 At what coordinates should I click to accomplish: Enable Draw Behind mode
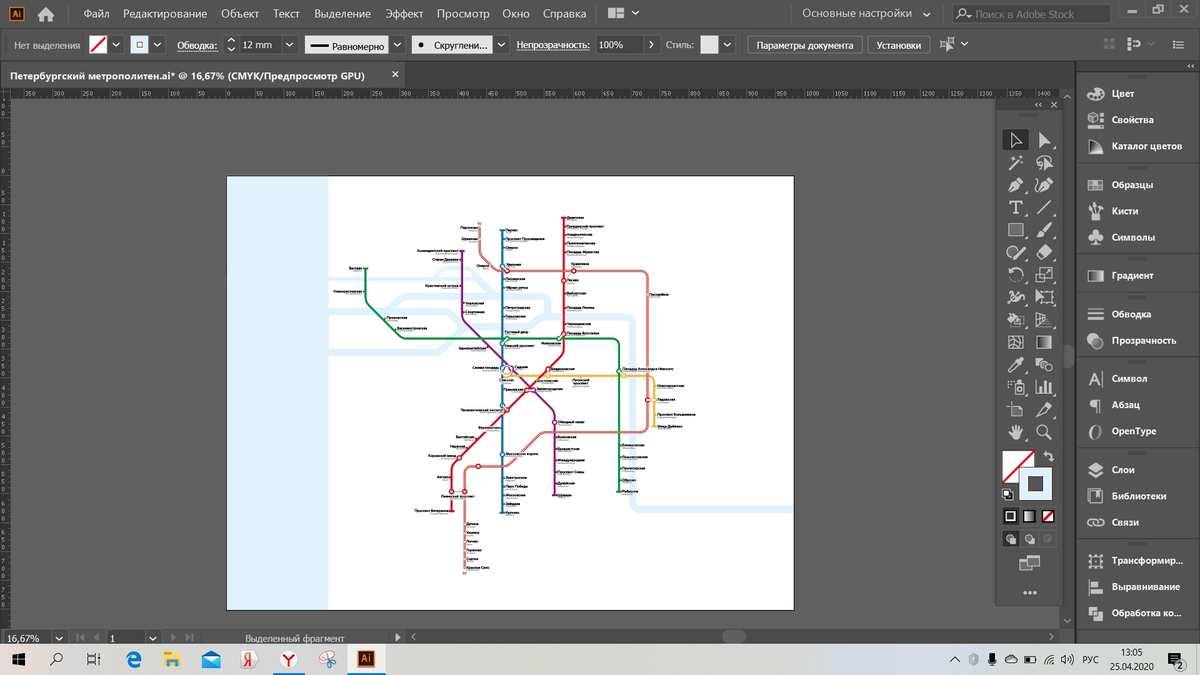coord(1029,539)
